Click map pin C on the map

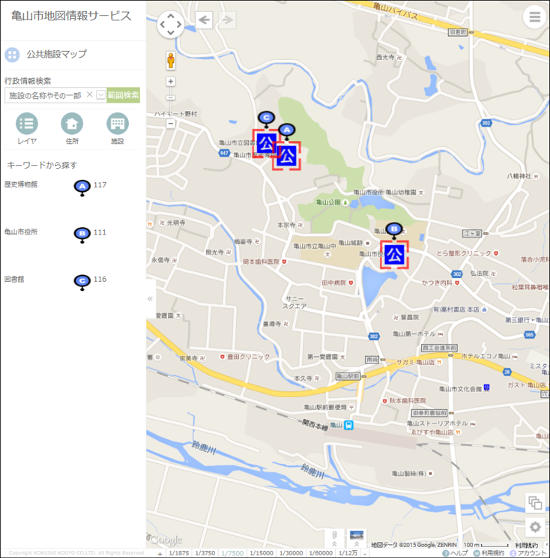tap(266, 119)
